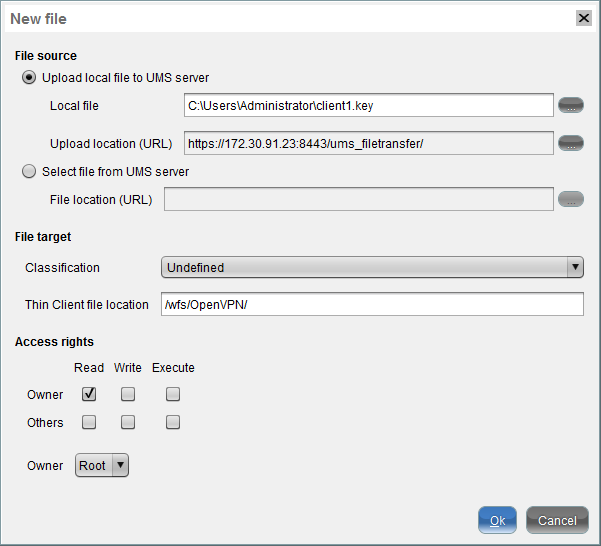Focus the Thin Client file location field
The width and height of the screenshot is (601, 546).
pos(370,304)
